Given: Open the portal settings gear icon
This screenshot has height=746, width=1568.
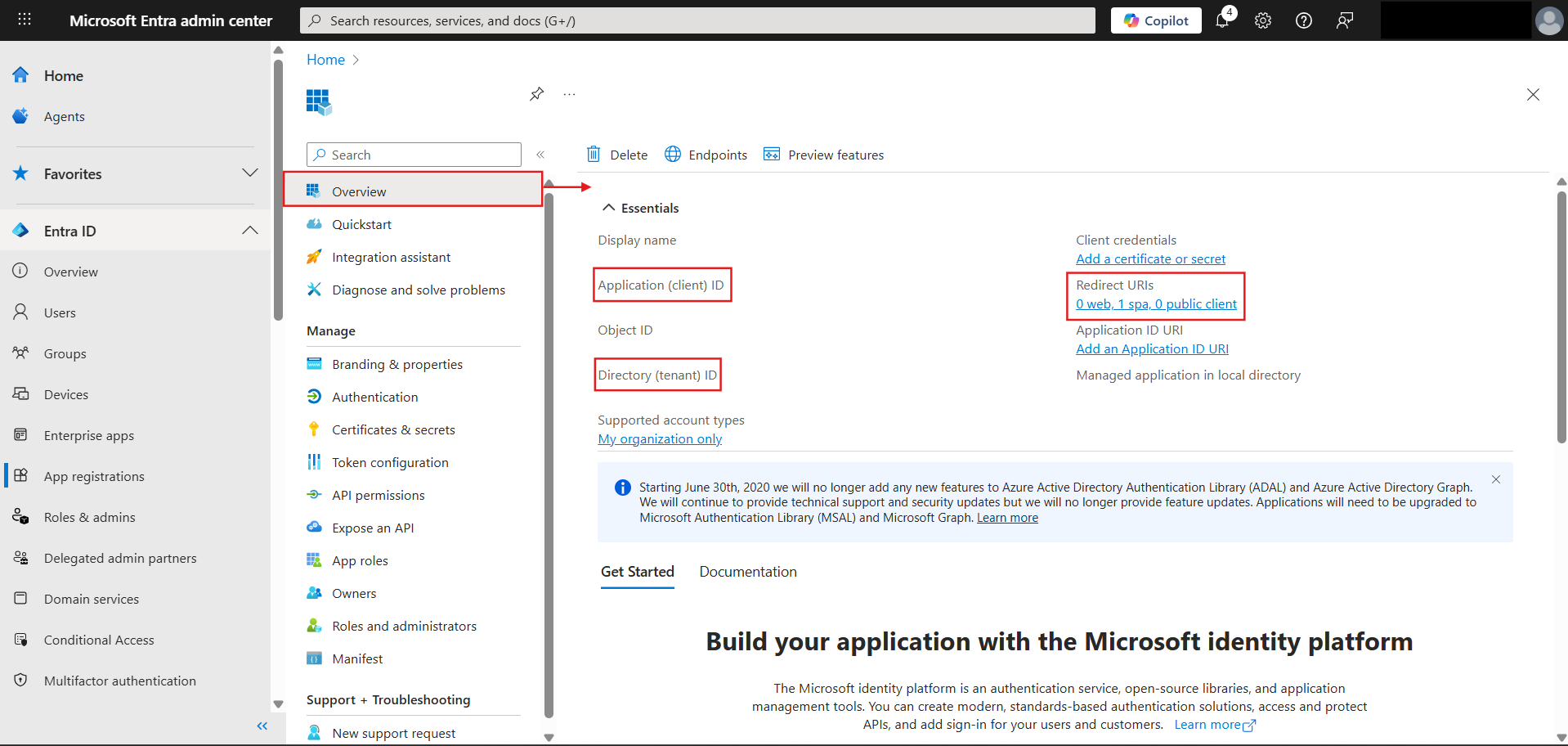Looking at the screenshot, I should [x=1263, y=20].
